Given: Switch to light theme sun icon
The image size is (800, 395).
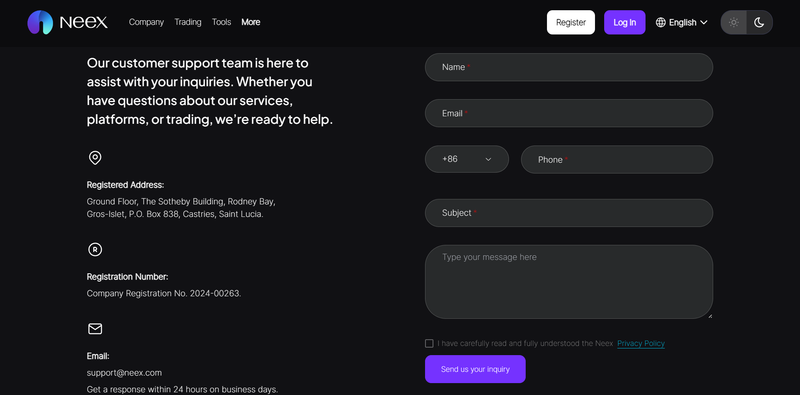Looking at the screenshot, I should (734, 22).
